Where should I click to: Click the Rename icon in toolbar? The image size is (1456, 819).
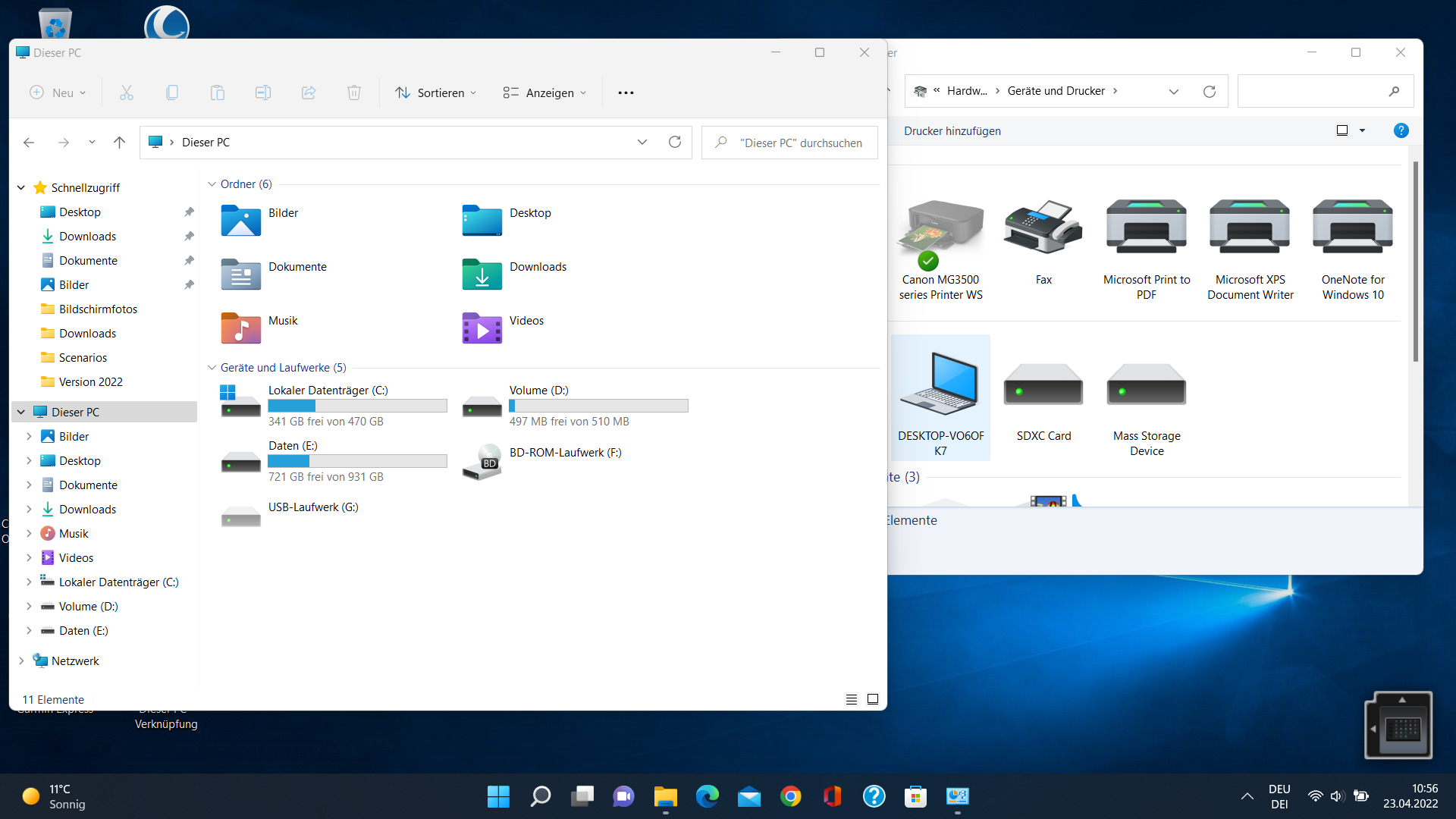pyautogui.click(x=263, y=93)
